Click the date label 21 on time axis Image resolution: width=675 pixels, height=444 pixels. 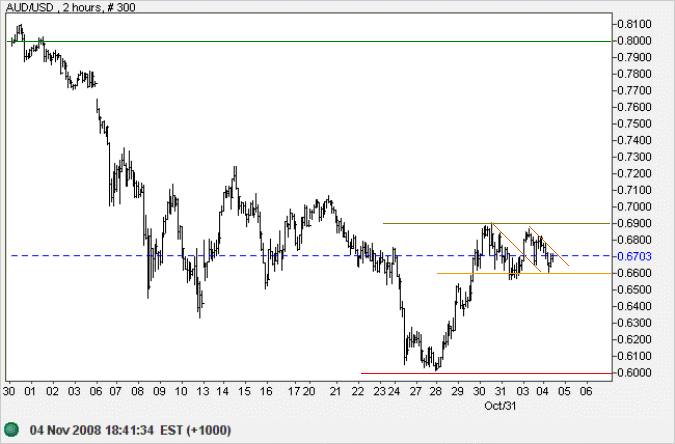[335, 391]
